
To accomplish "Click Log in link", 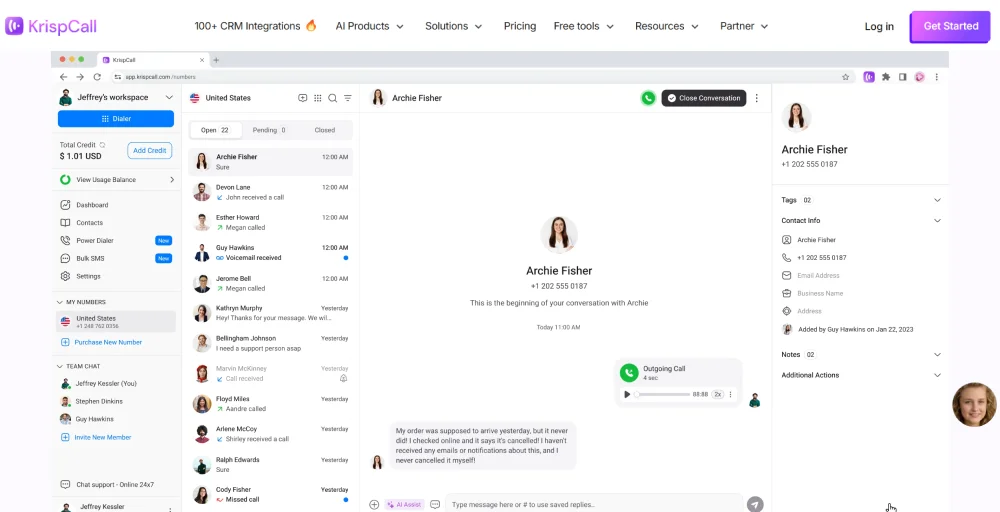I will 879,27.
